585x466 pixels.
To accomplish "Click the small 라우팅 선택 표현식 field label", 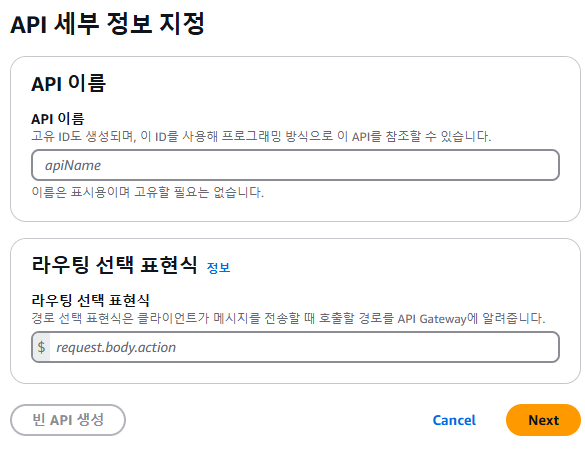I will [x=90, y=300].
